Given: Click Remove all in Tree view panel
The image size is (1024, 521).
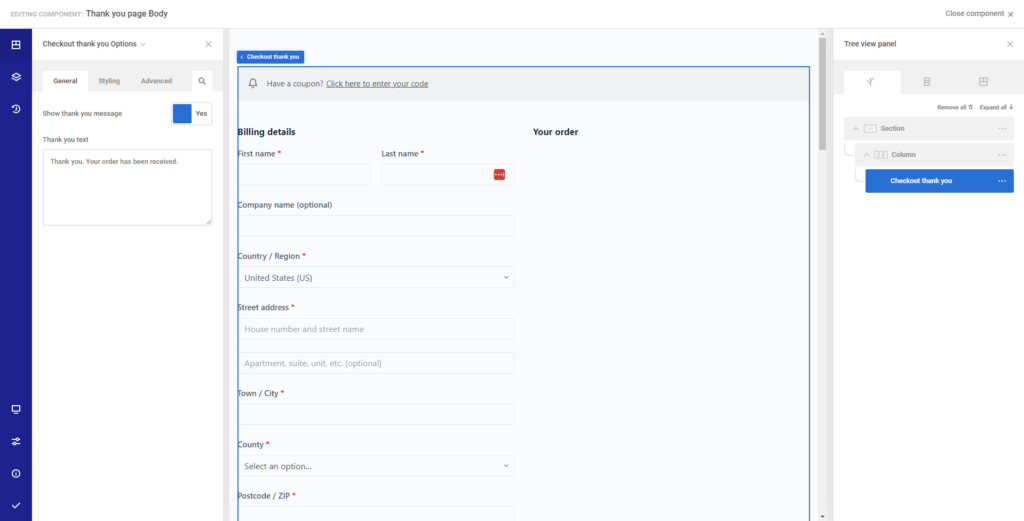Looking at the screenshot, I should [954, 107].
